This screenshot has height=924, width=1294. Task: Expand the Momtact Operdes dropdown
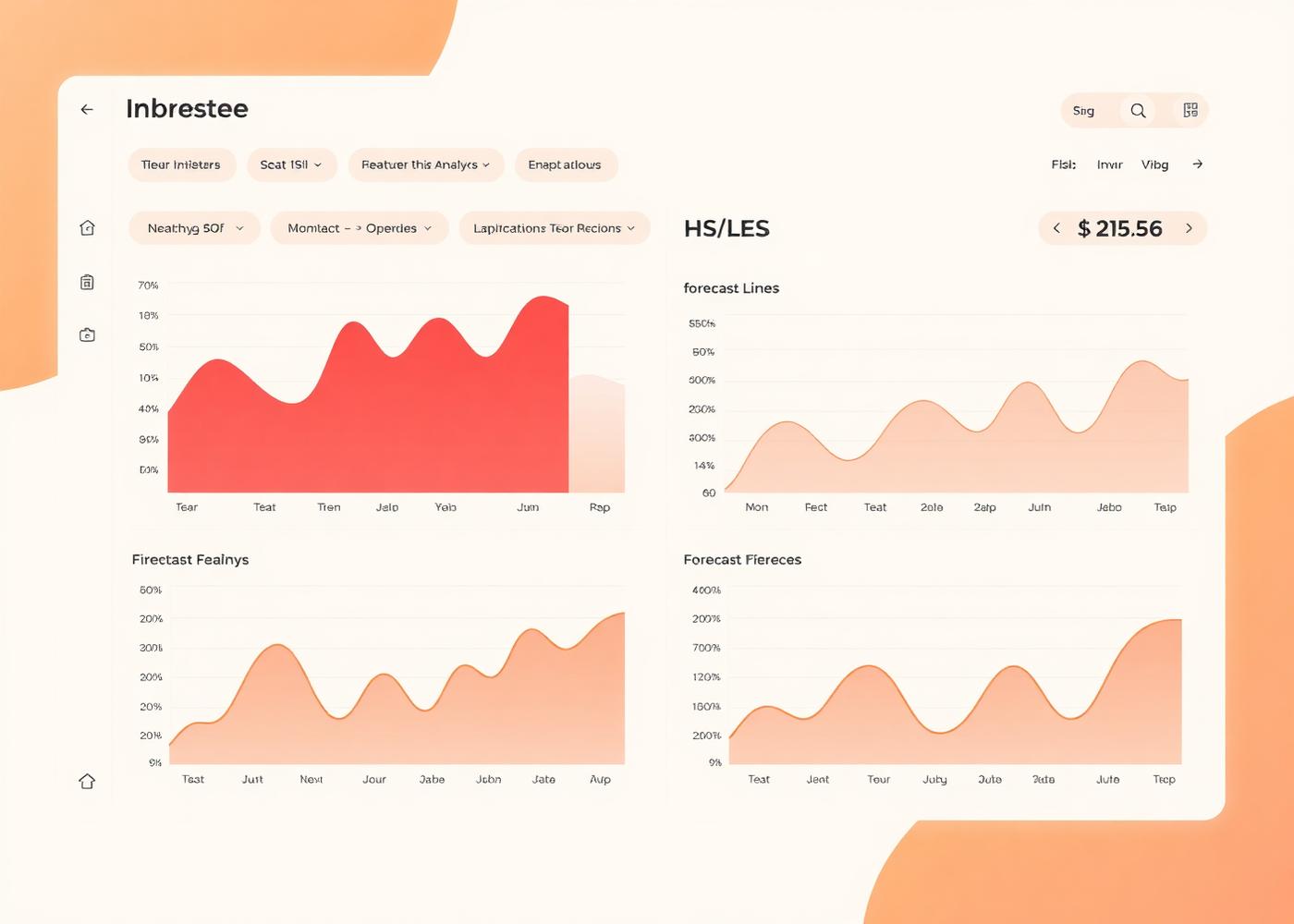click(x=360, y=228)
